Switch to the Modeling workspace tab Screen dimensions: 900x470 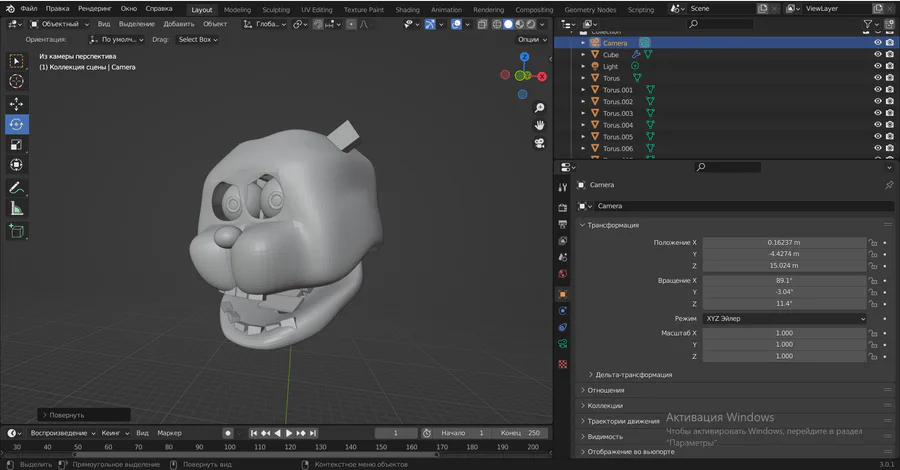[x=237, y=10]
